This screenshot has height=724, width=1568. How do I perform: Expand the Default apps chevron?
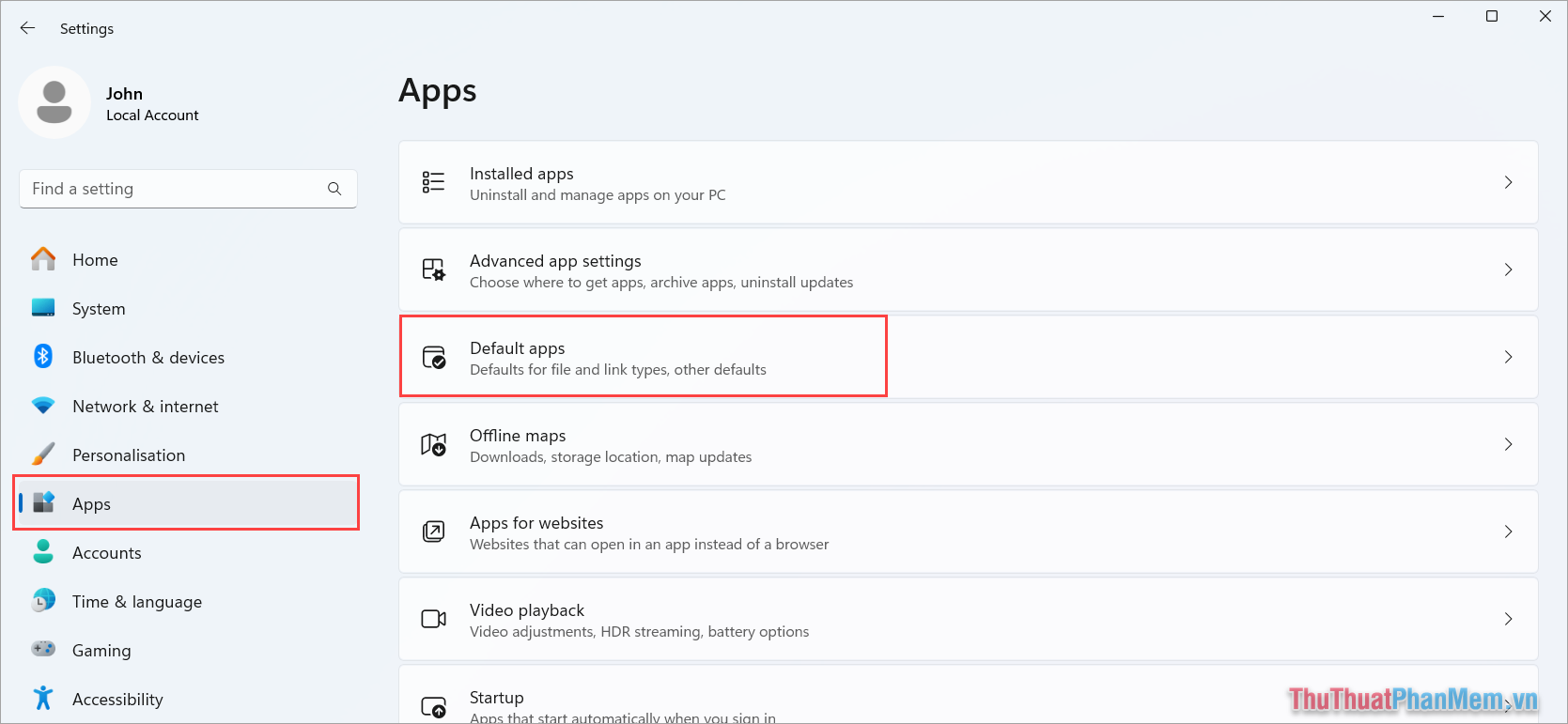pyautogui.click(x=1508, y=357)
